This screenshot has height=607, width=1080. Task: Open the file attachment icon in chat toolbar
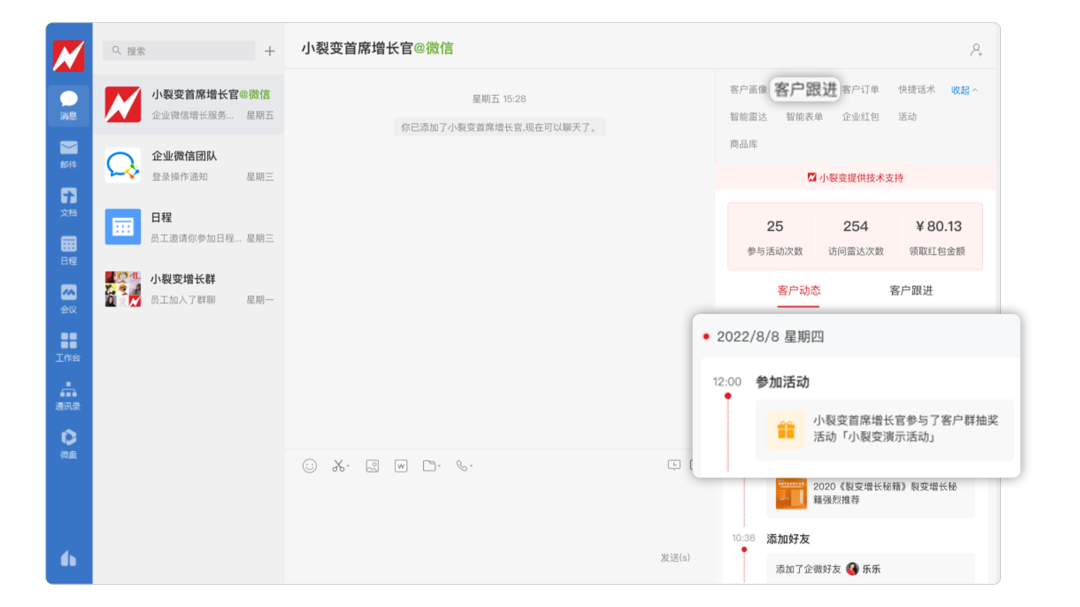430,465
